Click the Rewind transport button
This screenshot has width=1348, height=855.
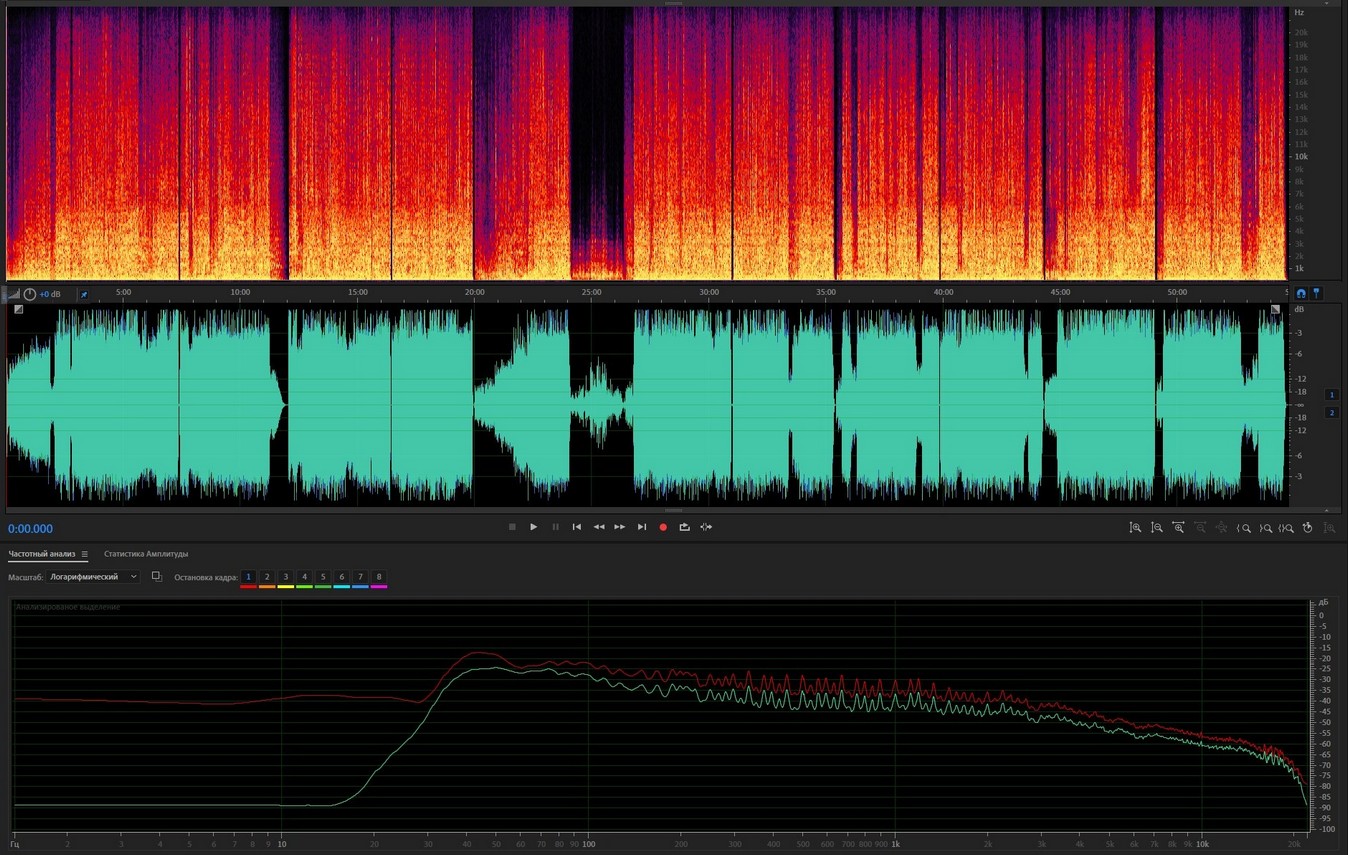(598, 527)
